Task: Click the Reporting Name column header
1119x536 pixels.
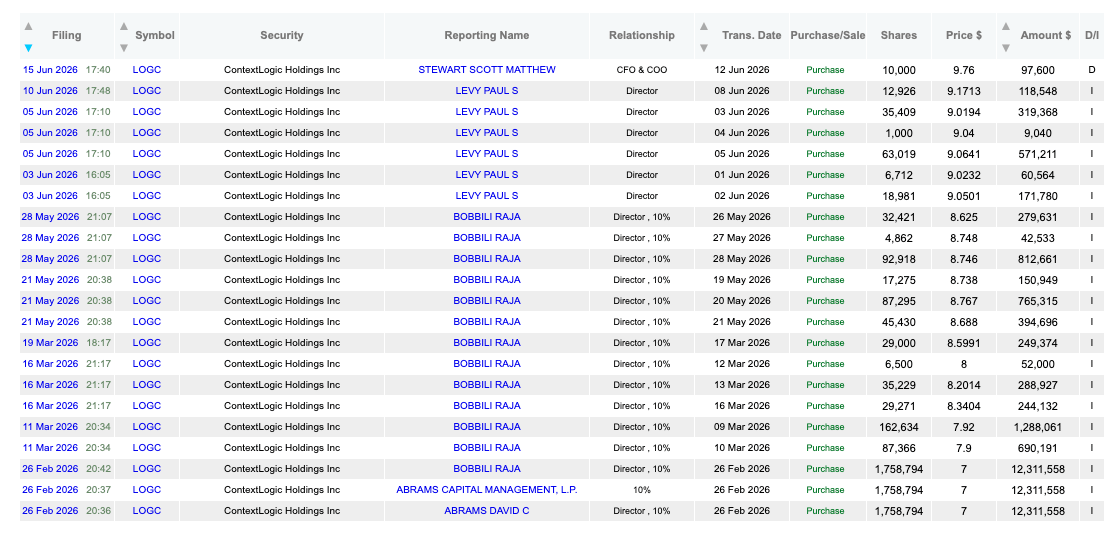Action: click(487, 35)
